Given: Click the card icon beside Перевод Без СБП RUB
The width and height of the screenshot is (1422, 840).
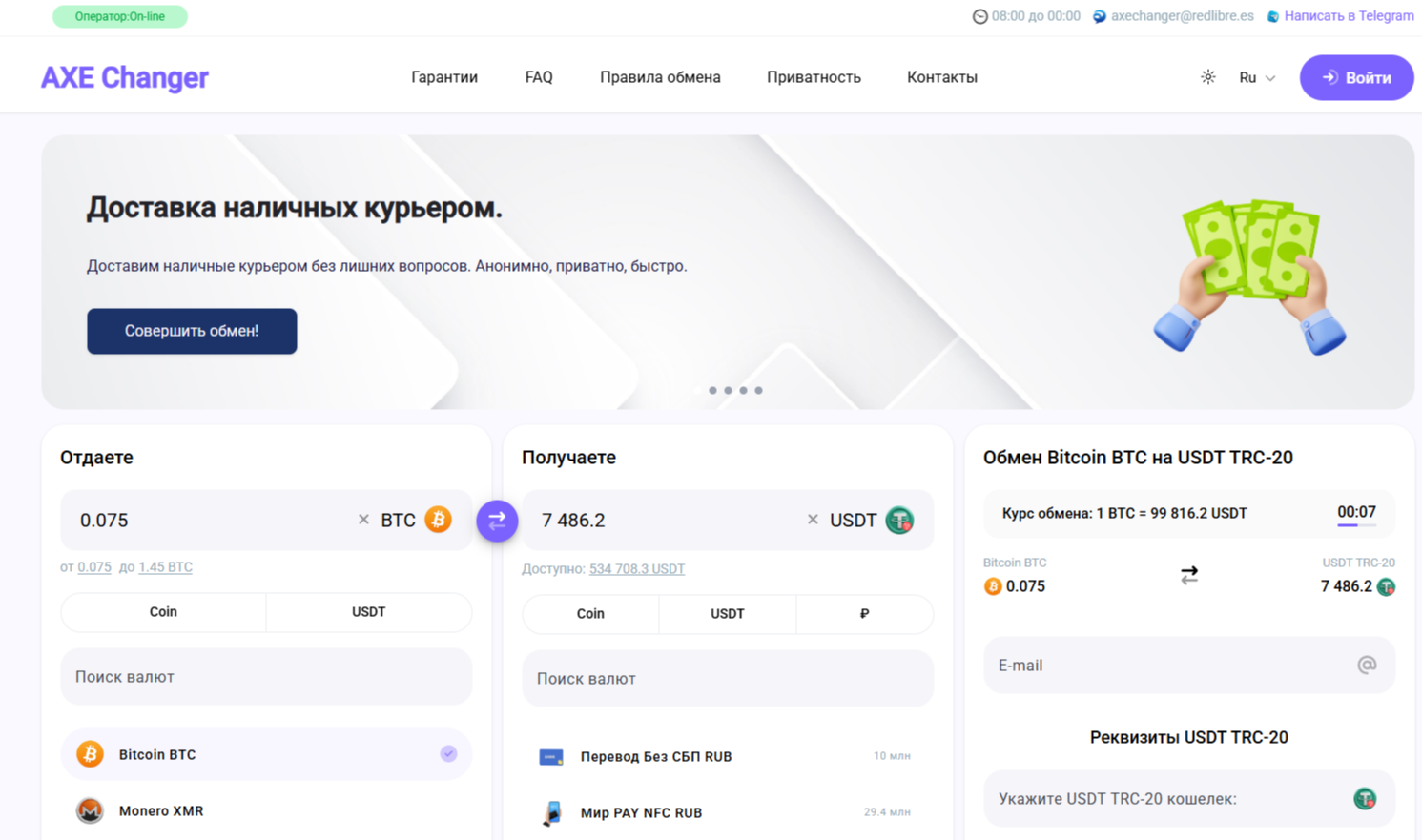Looking at the screenshot, I should pos(551,757).
